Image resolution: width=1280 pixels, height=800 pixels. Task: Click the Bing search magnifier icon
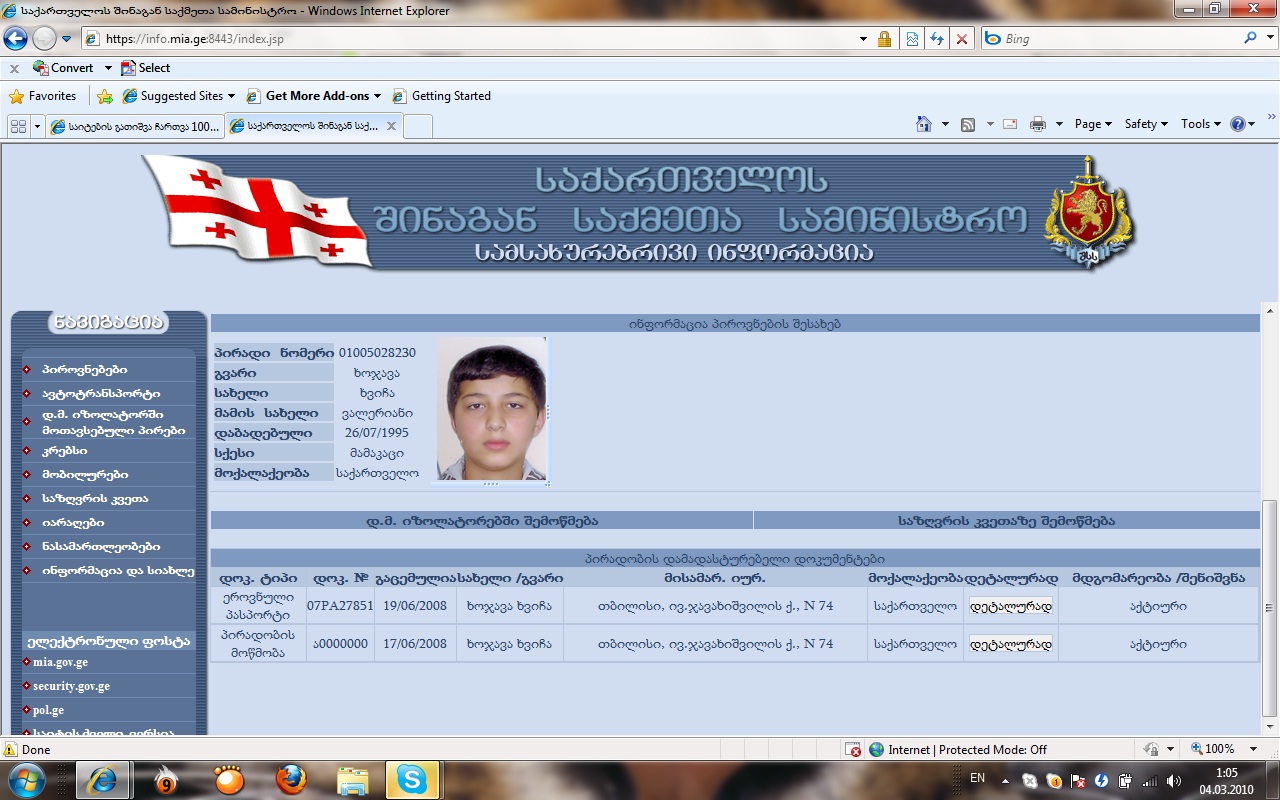pos(1251,39)
